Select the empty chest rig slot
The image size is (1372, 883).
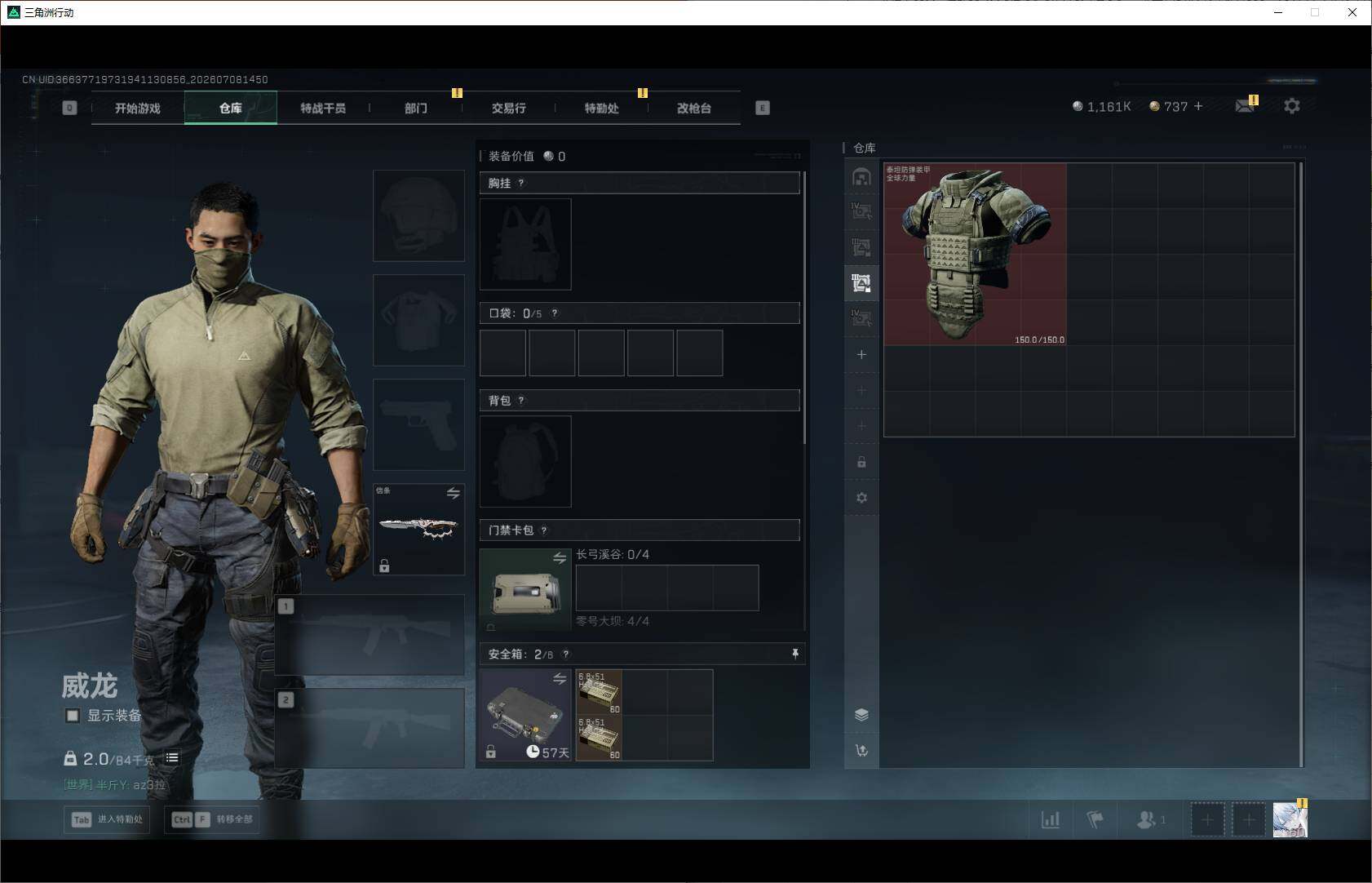pyautogui.click(x=525, y=244)
